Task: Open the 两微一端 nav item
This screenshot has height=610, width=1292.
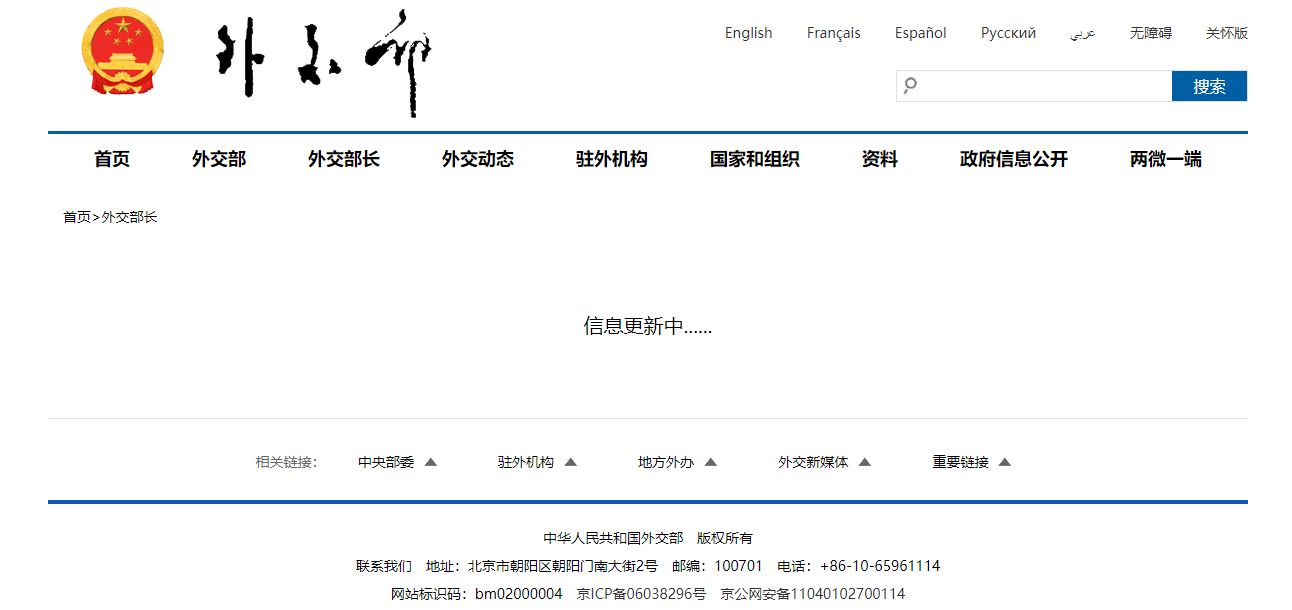Action: point(1166,159)
